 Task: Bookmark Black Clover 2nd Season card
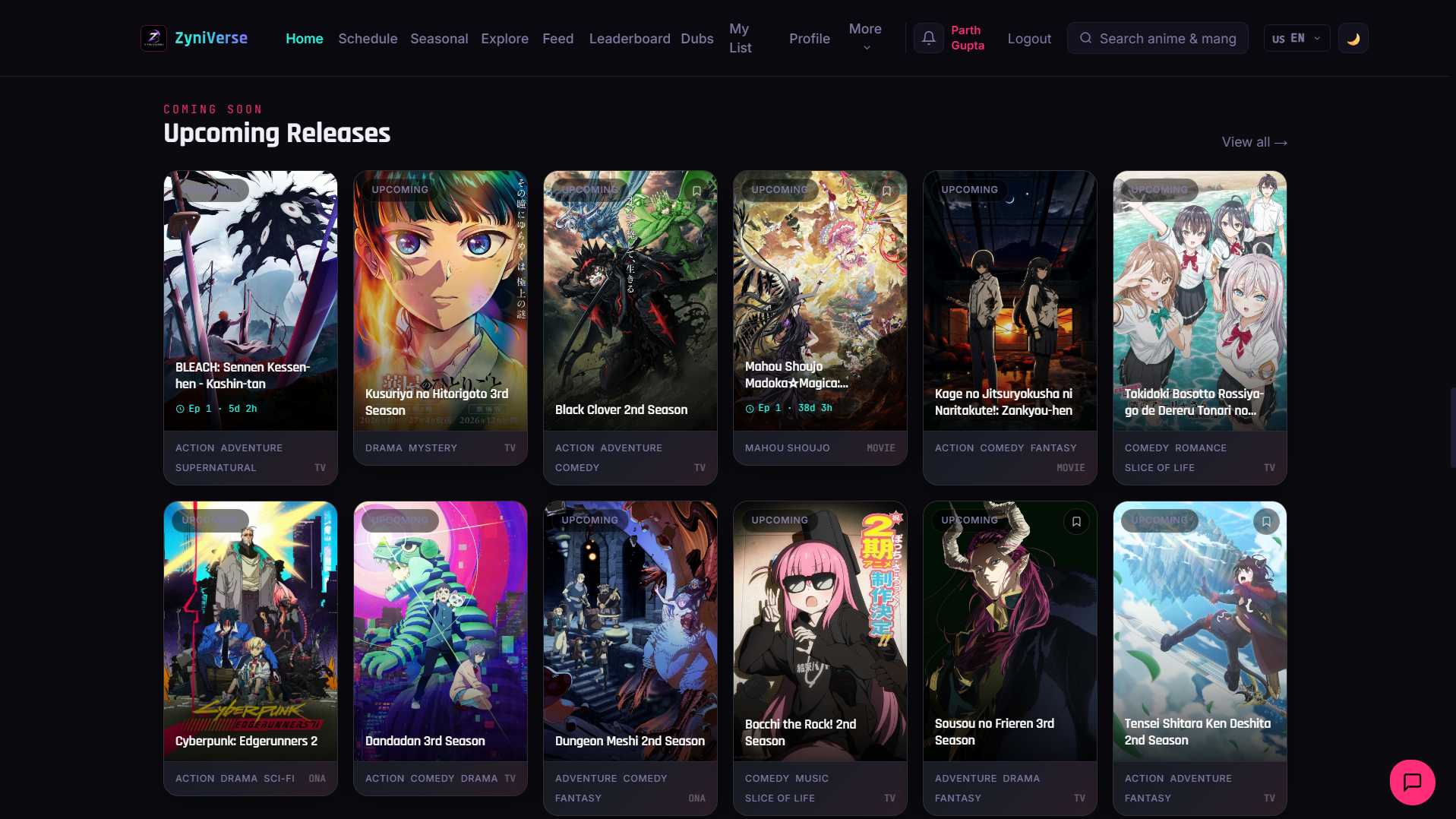pos(696,191)
